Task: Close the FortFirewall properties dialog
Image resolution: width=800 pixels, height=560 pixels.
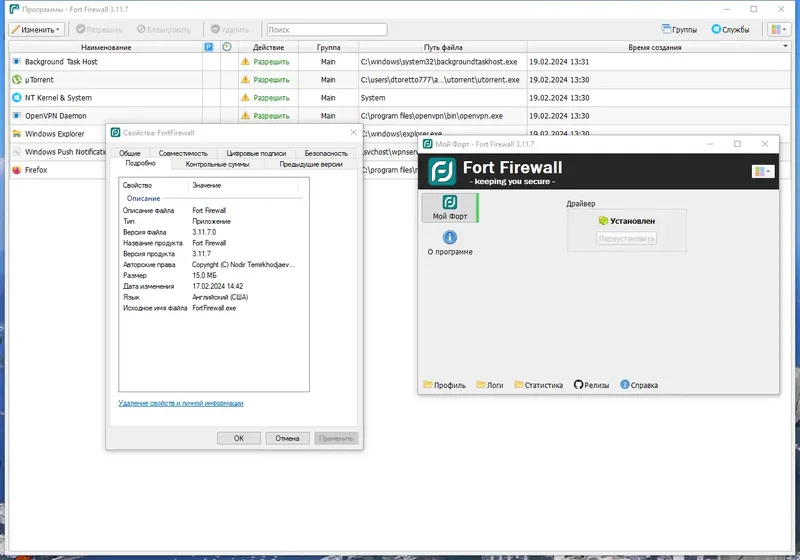Action: 354,133
